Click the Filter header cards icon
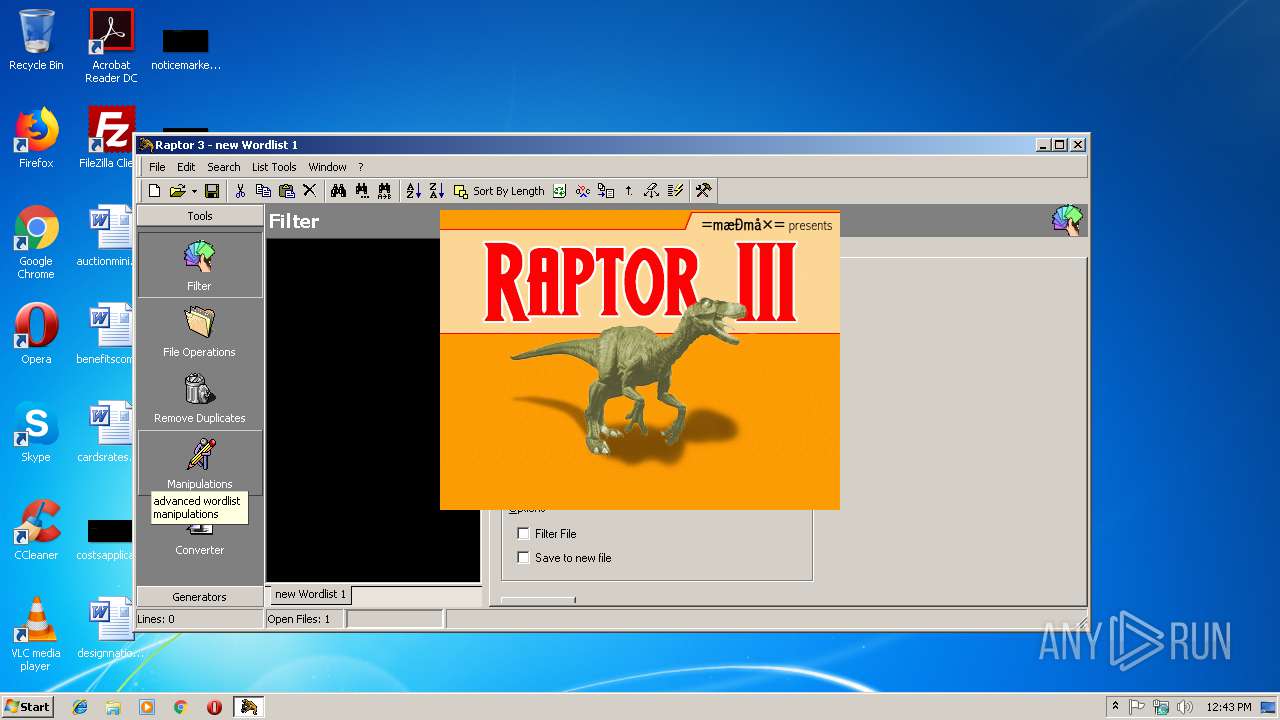1280x720 pixels. [x=1067, y=220]
